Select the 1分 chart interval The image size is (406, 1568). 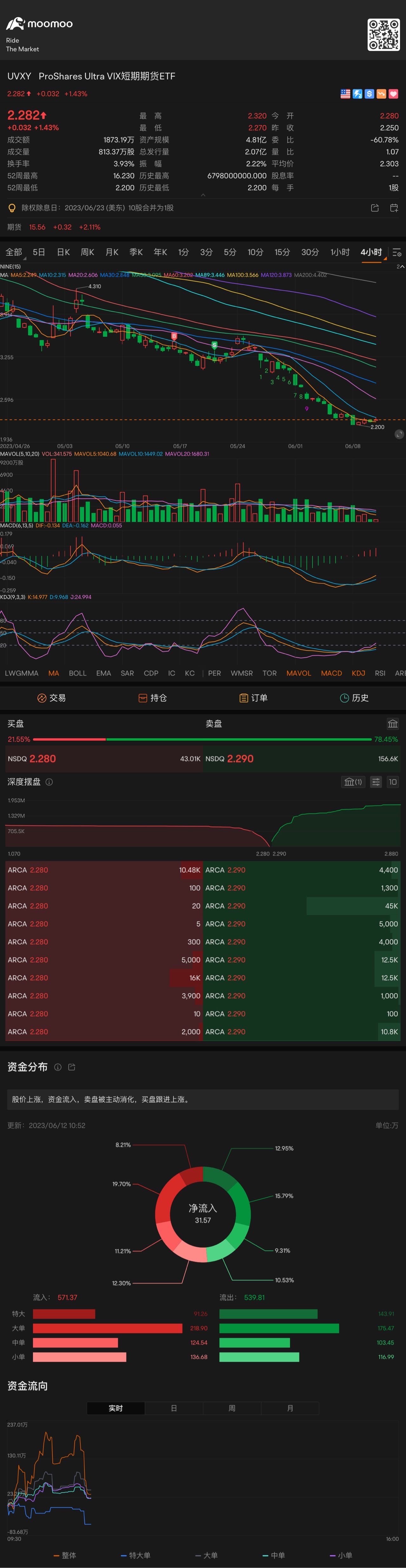click(x=183, y=252)
